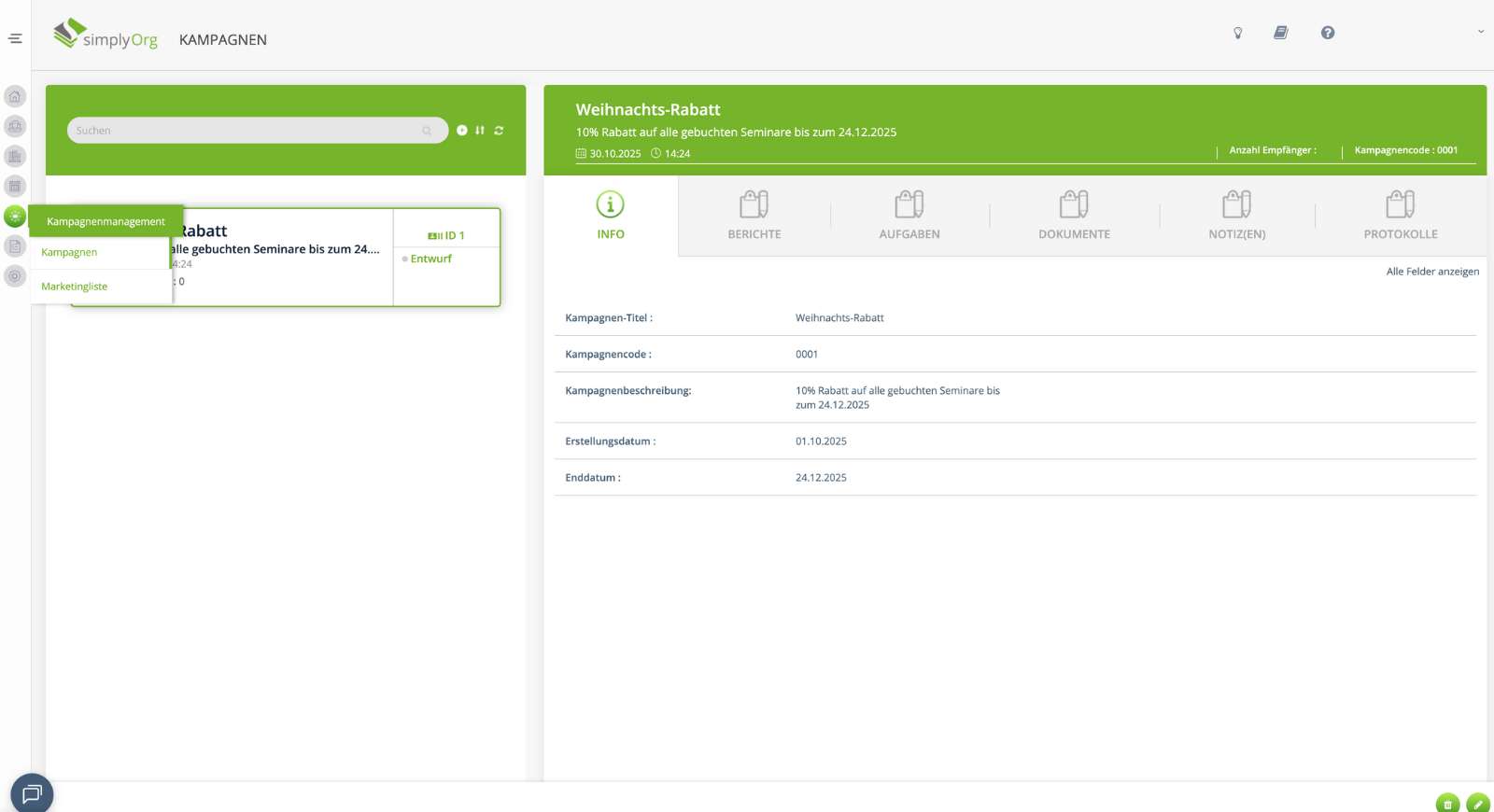Expand the user dropdown chevron

pyautogui.click(x=1480, y=32)
